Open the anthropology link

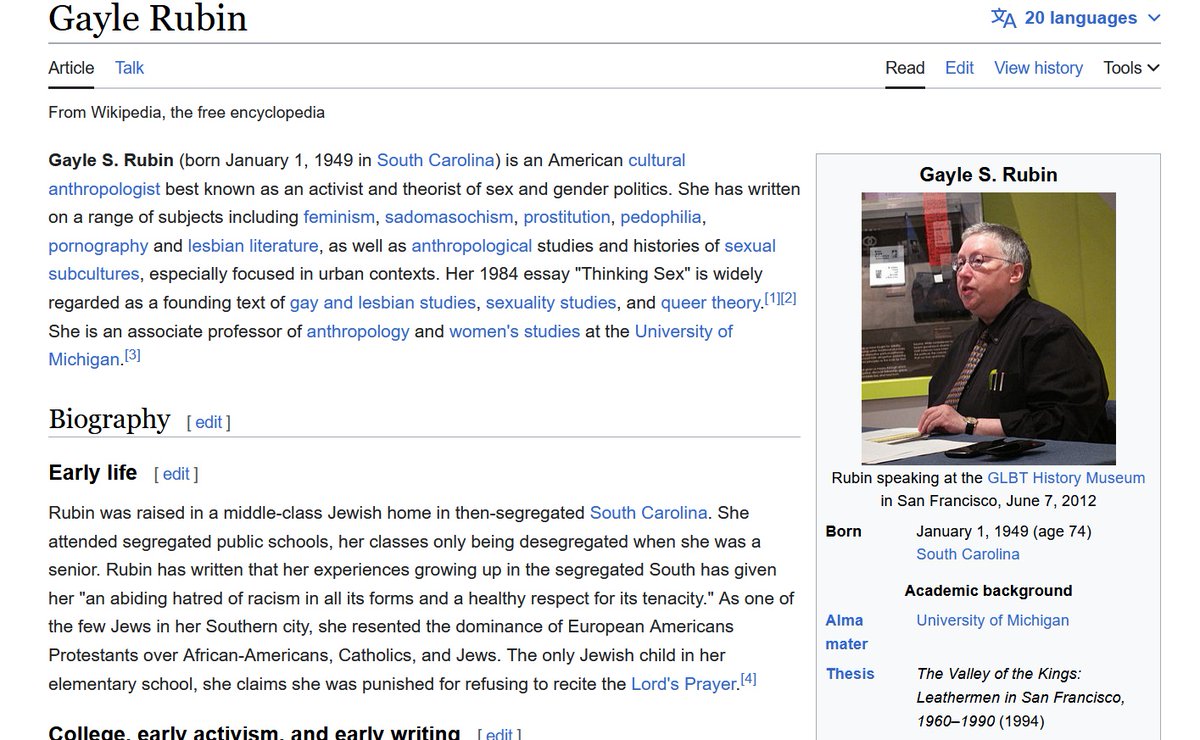pyautogui.click(x=358, y=331)
